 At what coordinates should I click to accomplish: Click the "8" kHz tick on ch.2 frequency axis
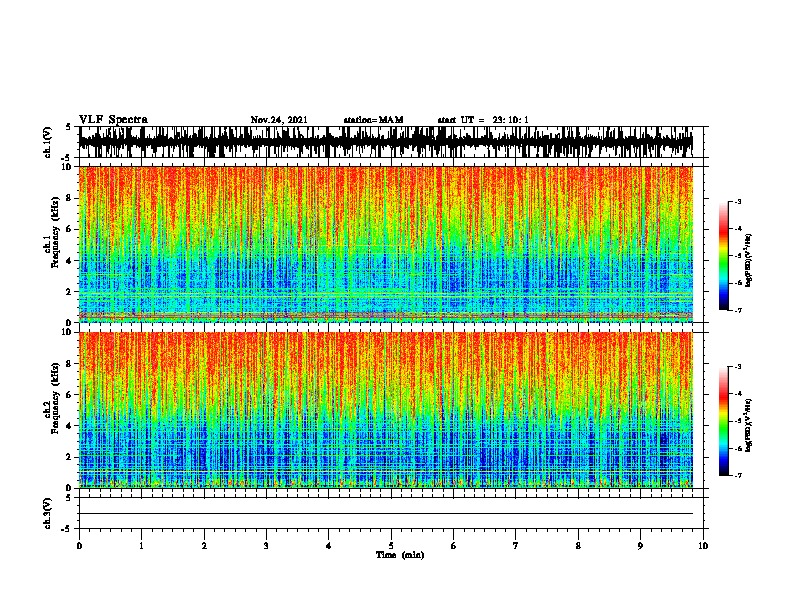(70, 364)
